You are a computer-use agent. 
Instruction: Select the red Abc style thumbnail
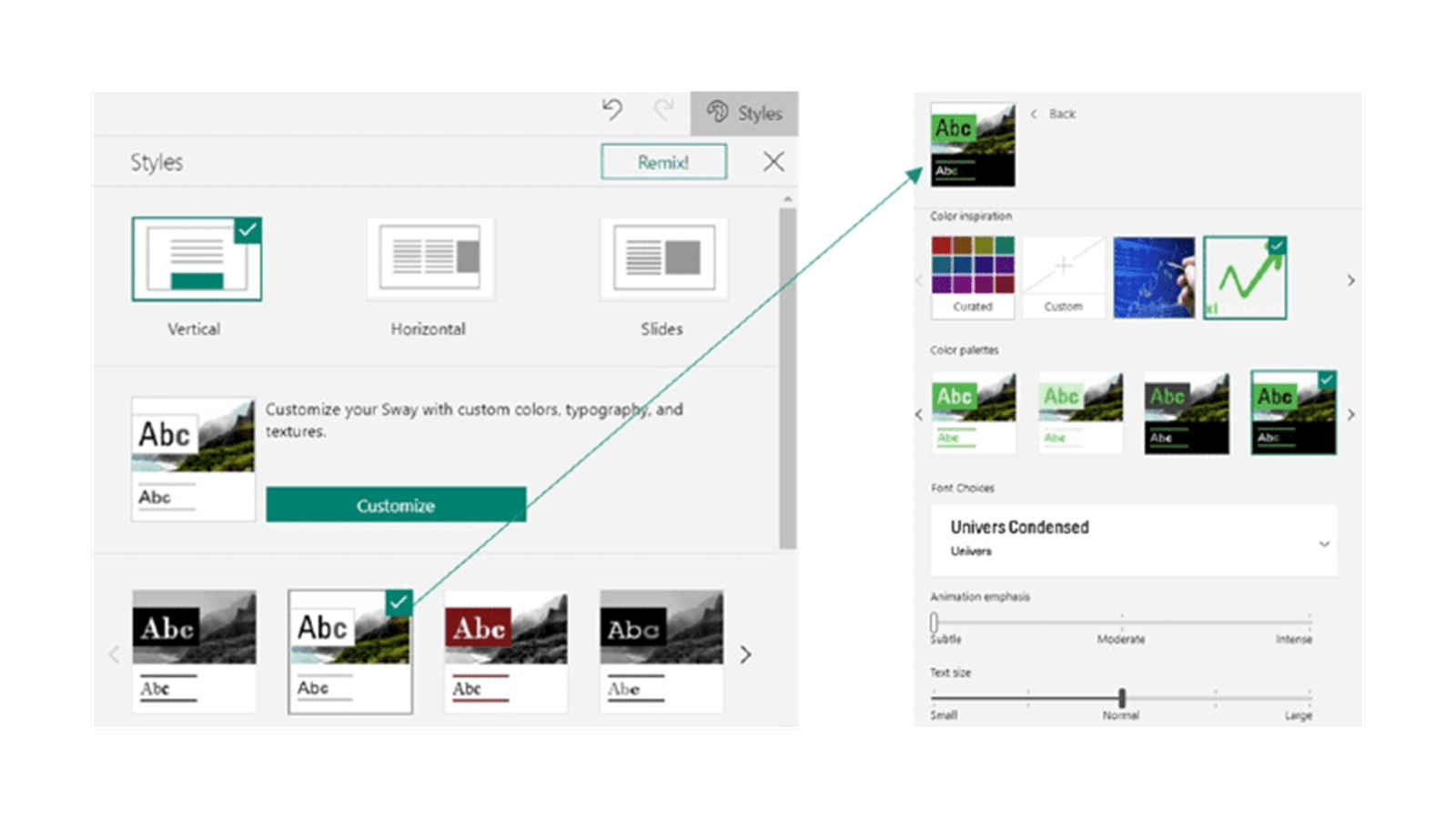(x=506, y=651)
